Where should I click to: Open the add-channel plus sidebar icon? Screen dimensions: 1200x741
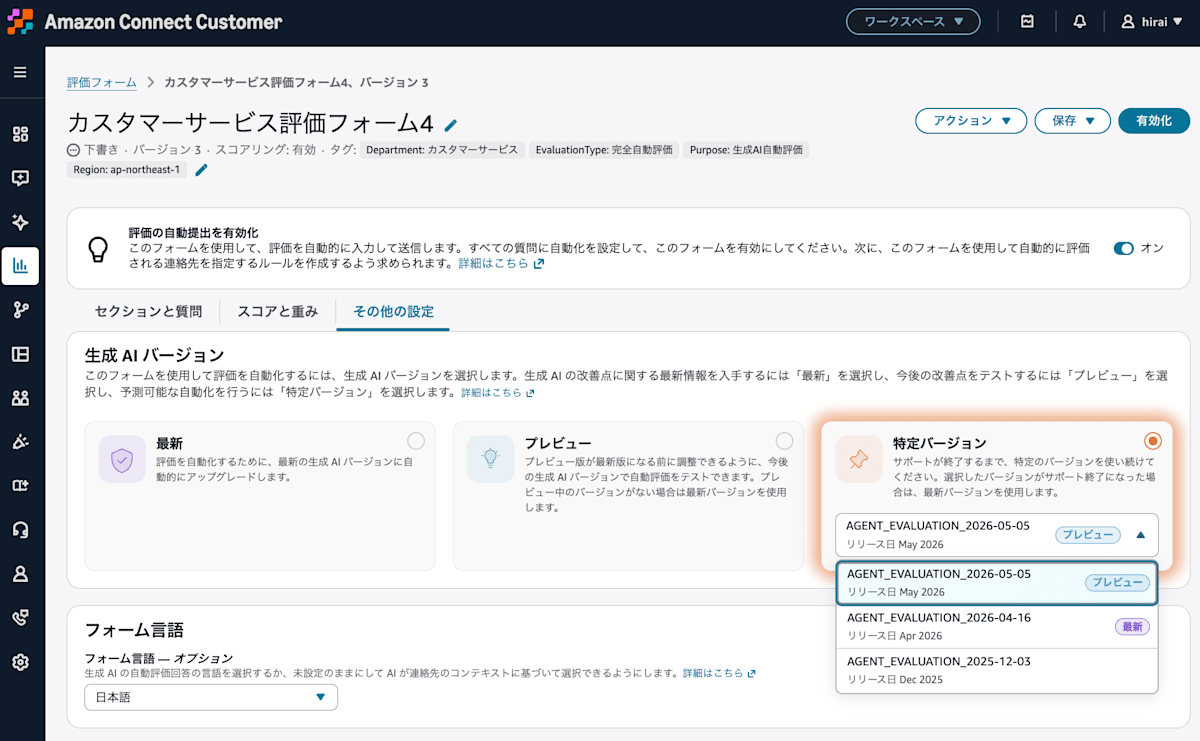pos(20,486)
